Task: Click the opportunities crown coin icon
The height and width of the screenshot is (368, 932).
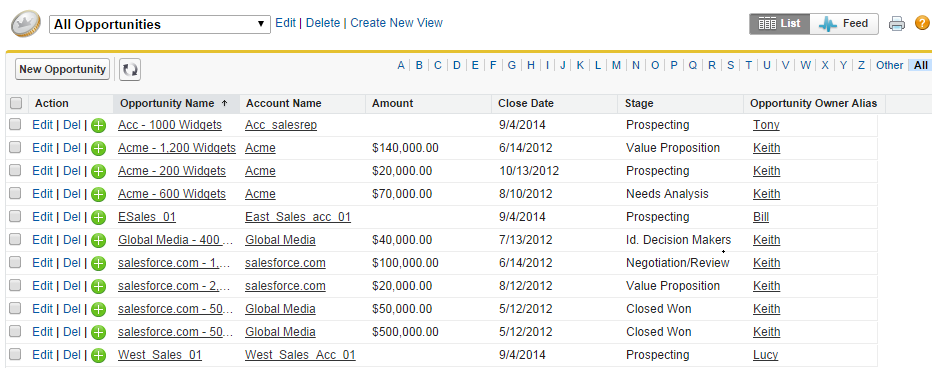Action: (x=26, y=24)
